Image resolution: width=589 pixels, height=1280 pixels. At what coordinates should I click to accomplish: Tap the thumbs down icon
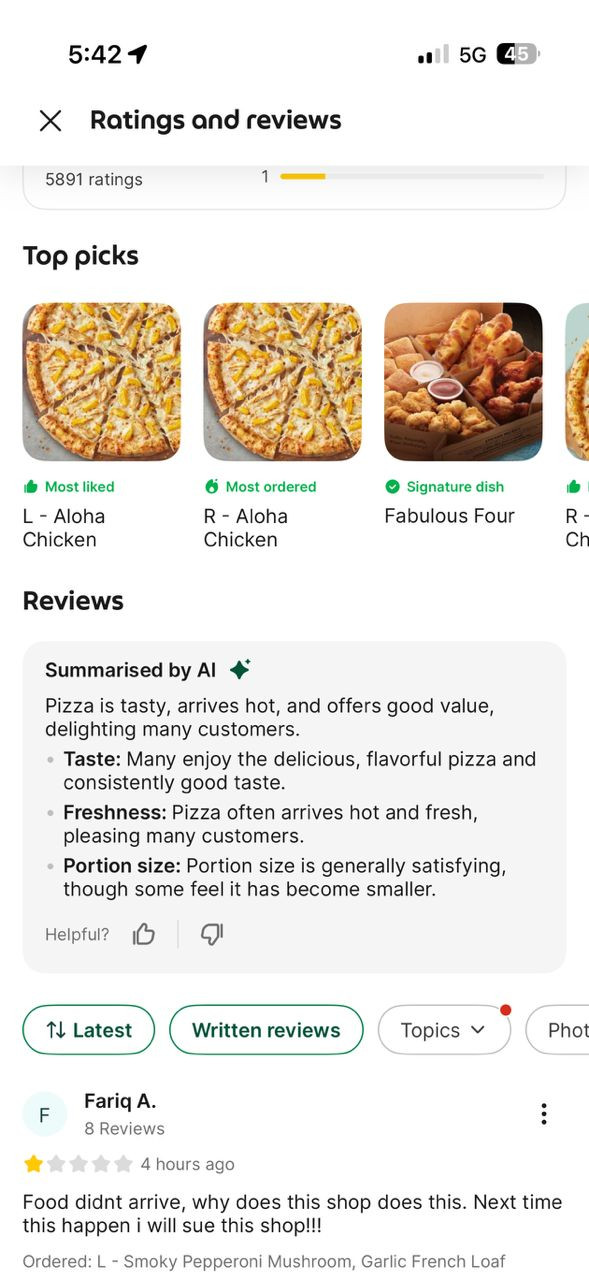pos(212,934)
